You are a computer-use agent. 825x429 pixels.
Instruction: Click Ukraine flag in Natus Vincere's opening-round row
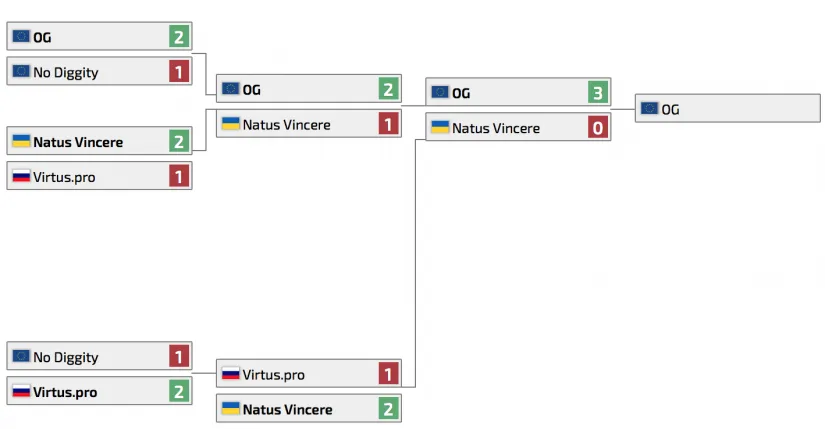click(x=20, y=141)
